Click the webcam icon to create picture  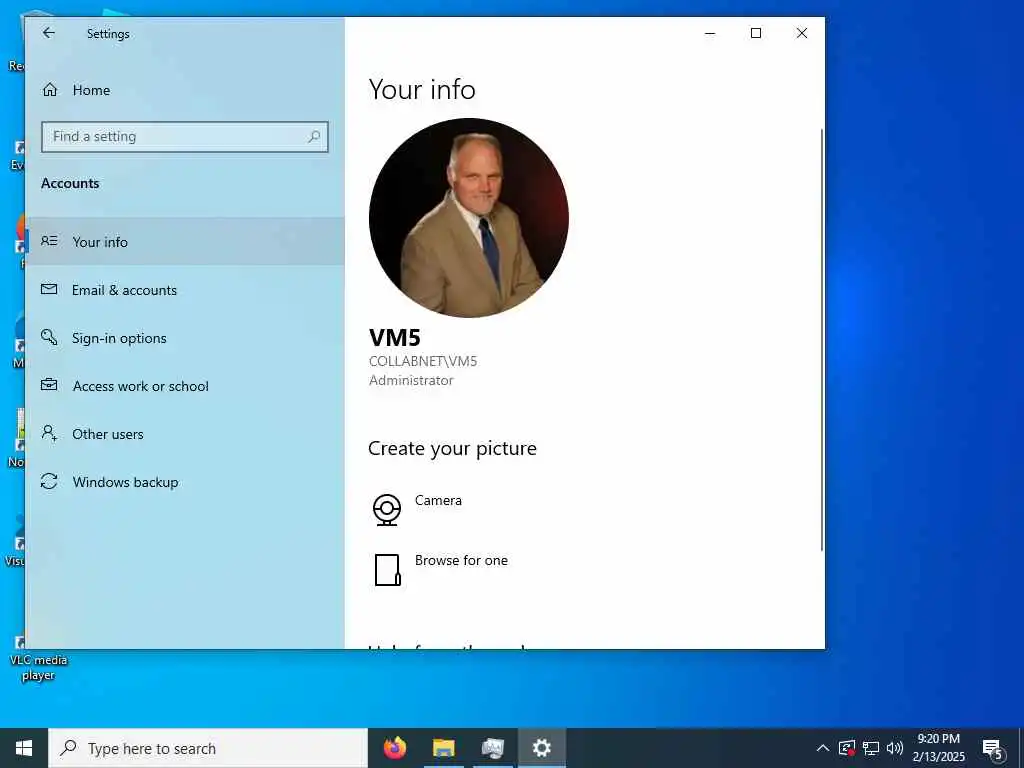(x=387, y=510)
